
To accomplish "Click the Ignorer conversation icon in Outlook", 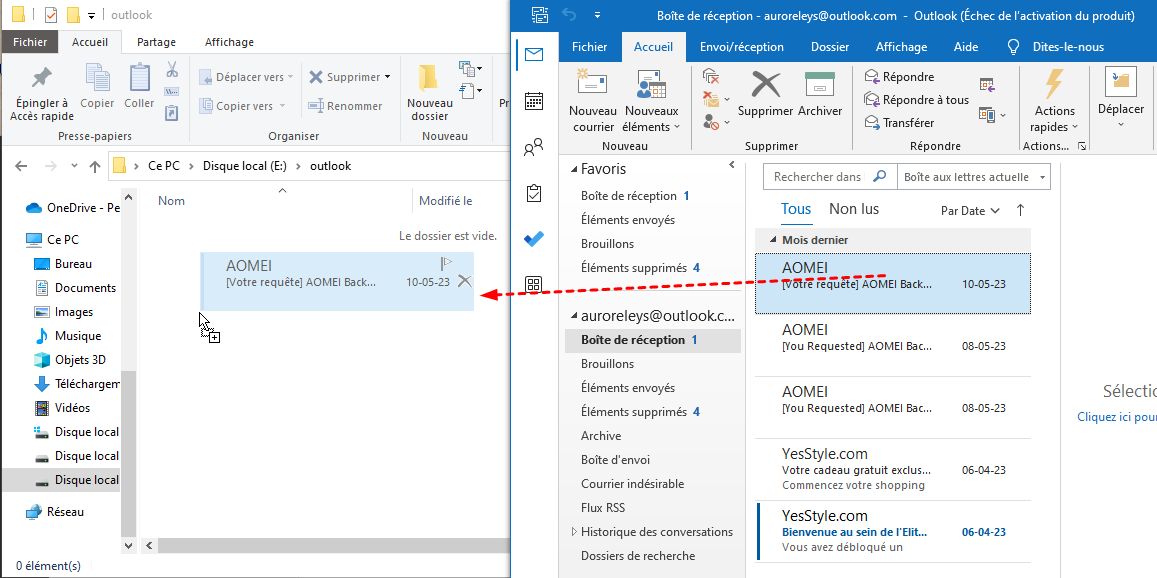I will pos(711,75).
